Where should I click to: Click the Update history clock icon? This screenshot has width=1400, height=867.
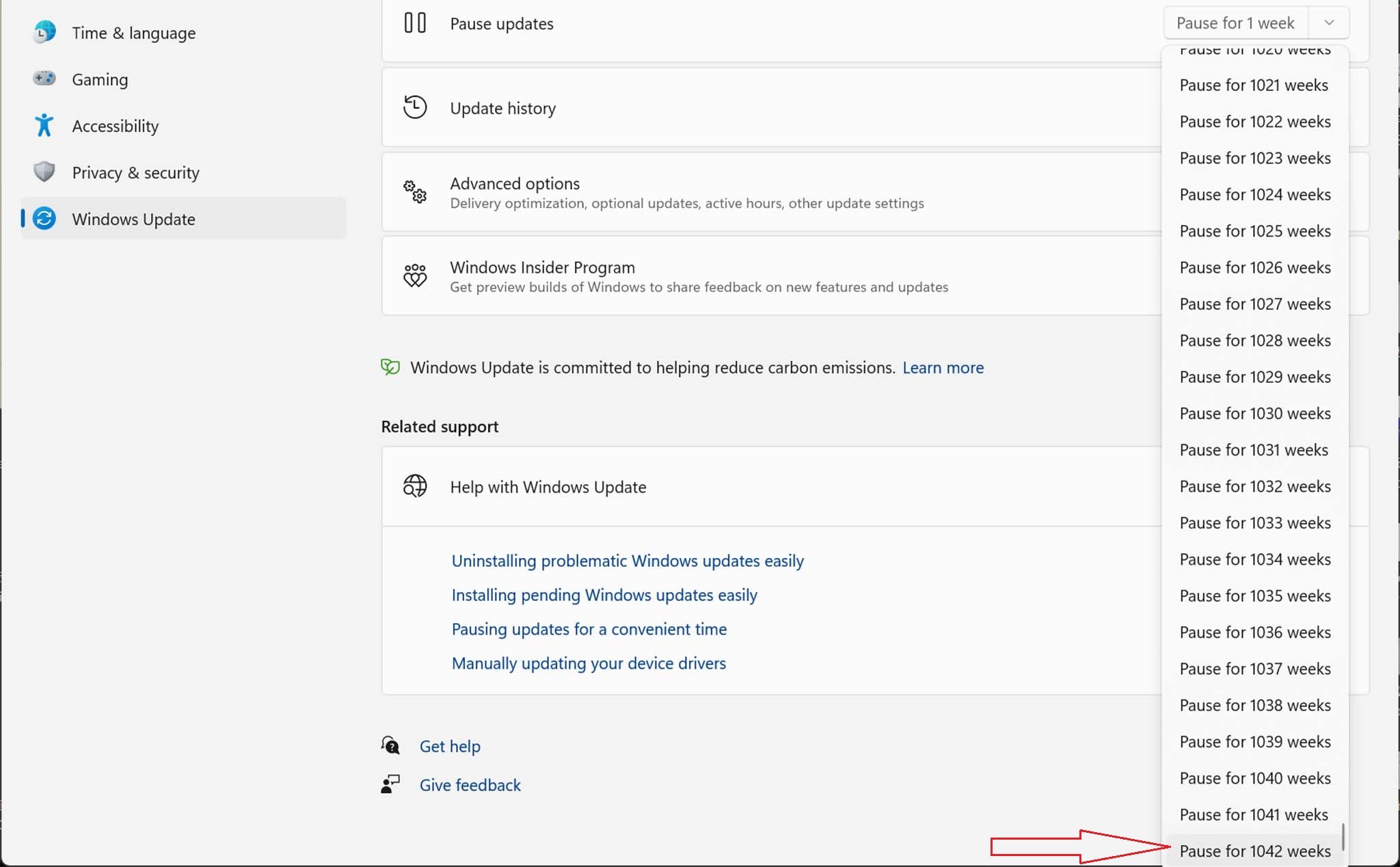[415, 107]
